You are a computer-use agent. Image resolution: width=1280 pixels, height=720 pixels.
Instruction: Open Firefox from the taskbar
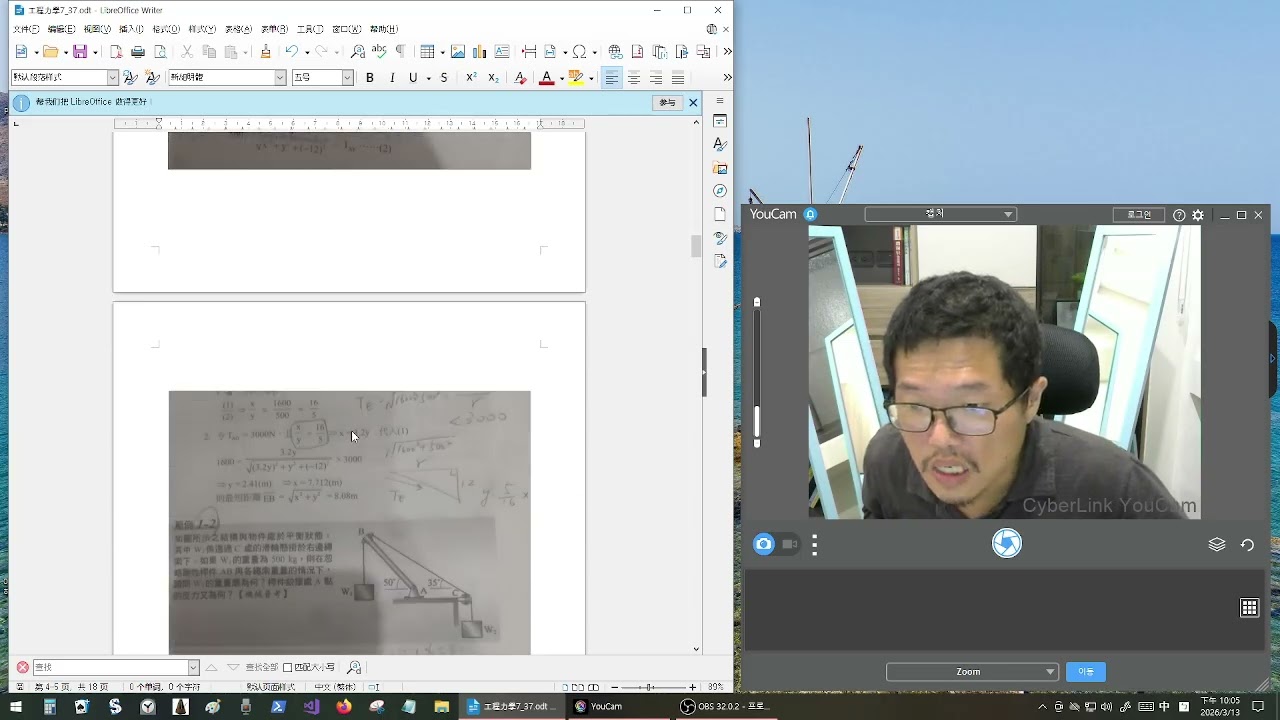[344, 707]
